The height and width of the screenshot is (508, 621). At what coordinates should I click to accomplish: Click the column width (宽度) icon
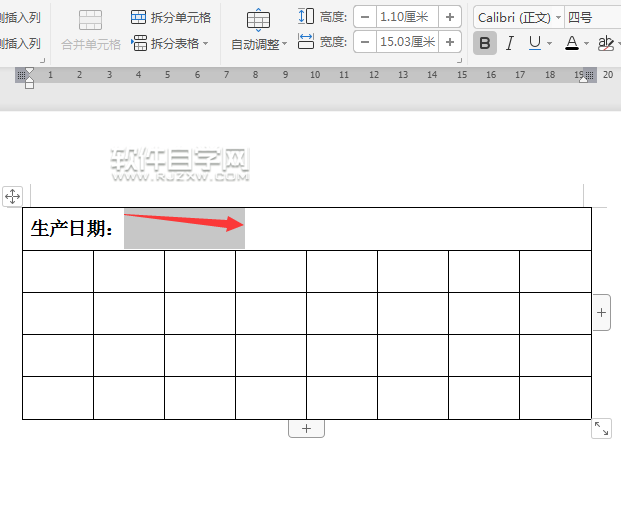coord(306,41)
